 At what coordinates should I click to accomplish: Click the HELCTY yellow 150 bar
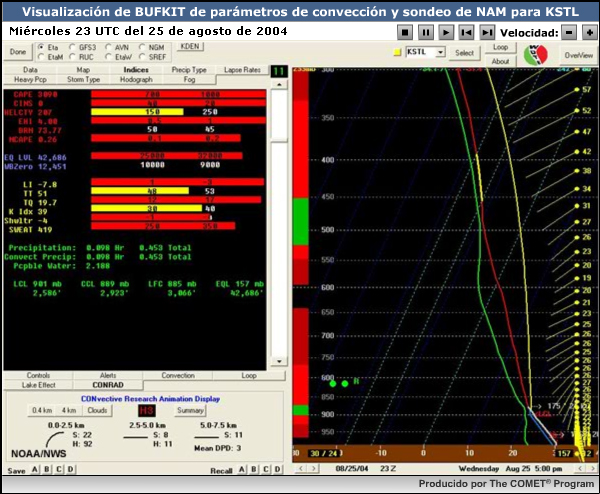pos(137,112)
